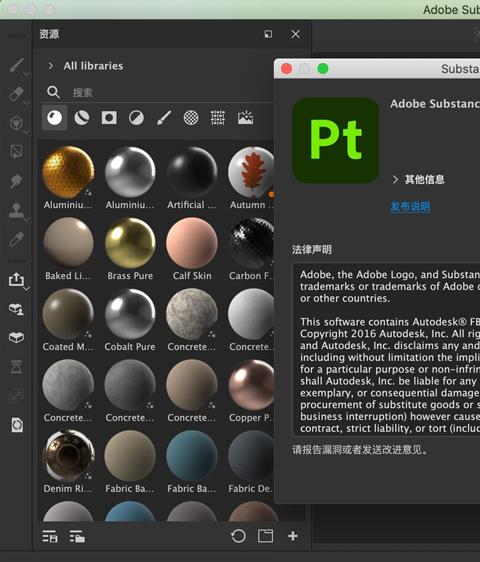Screen dimensions: 480x562
Task: Click the open box icon in sidebar
Action: 16,337
